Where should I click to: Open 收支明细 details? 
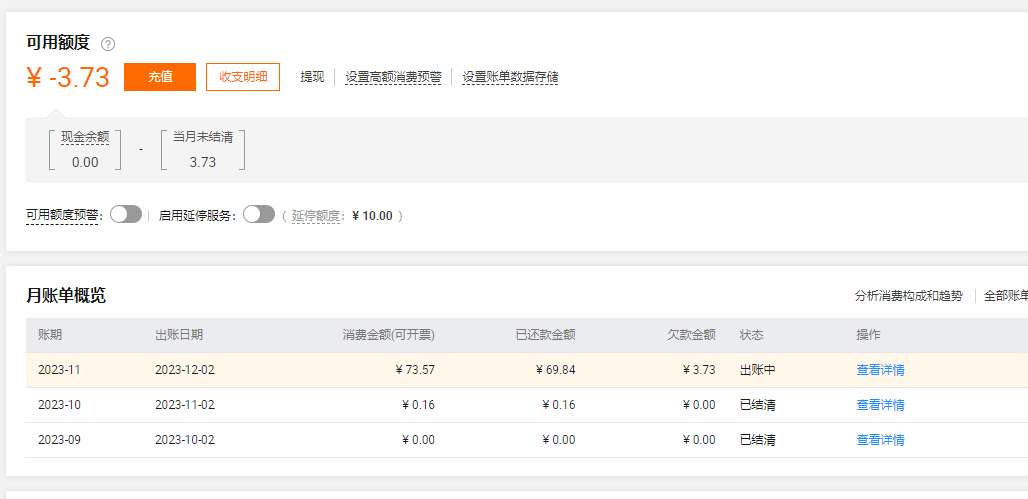click(x=243, y=77)
